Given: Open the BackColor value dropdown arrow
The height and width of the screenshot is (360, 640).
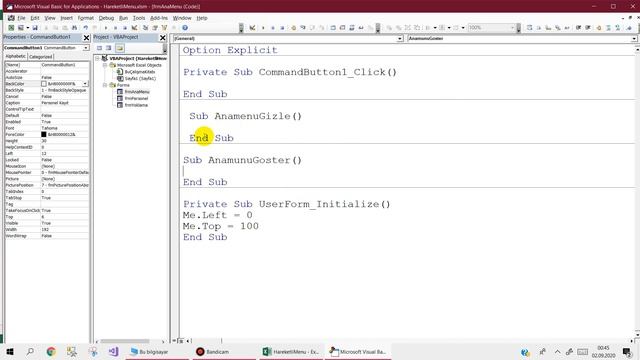Looking at the screenshot, I should click(x=85, y=84).
